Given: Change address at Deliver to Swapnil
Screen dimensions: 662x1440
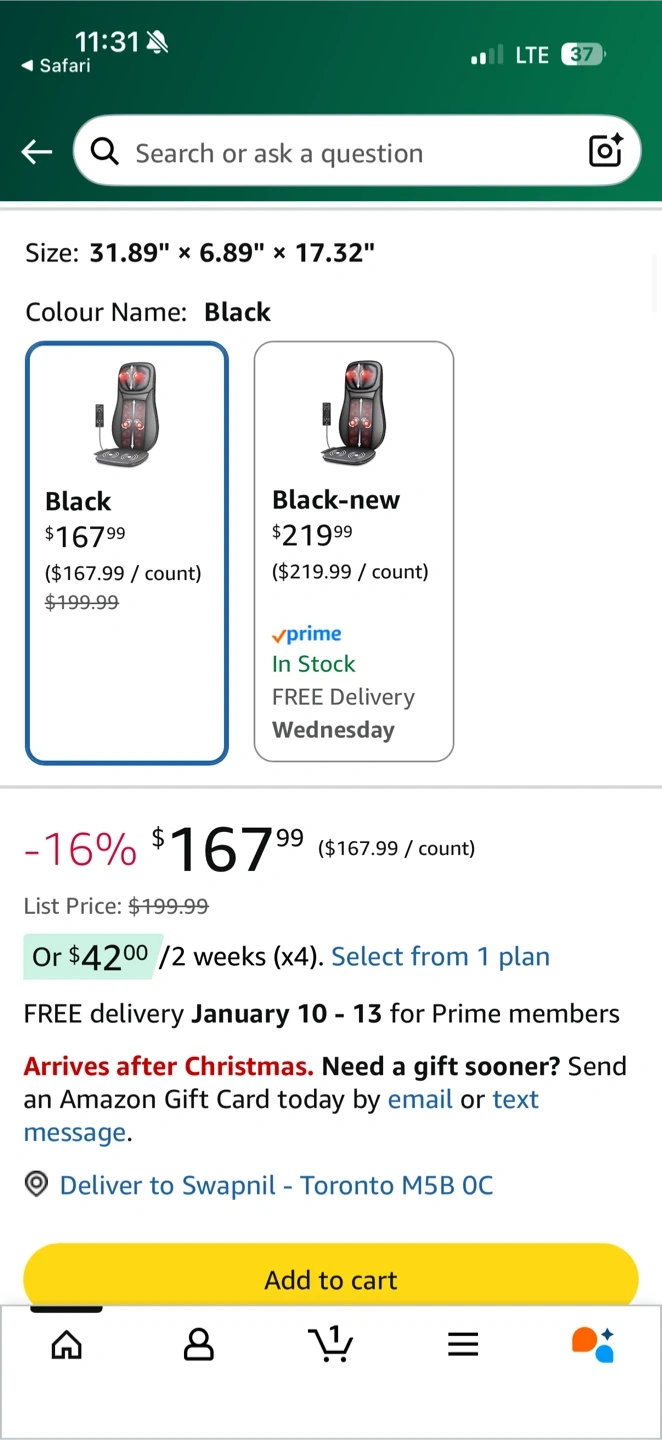Looking at the screenshot, I should (x=276, y=1185).
